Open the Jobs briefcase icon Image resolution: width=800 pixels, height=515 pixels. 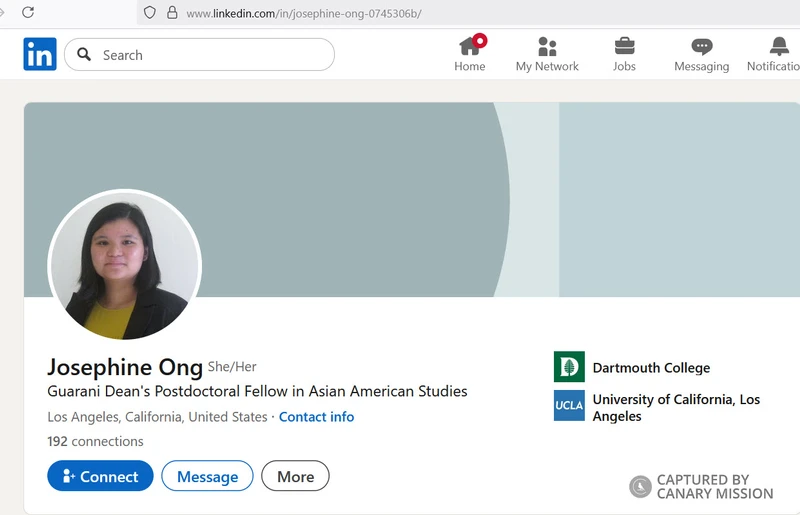tap(624, 54)
